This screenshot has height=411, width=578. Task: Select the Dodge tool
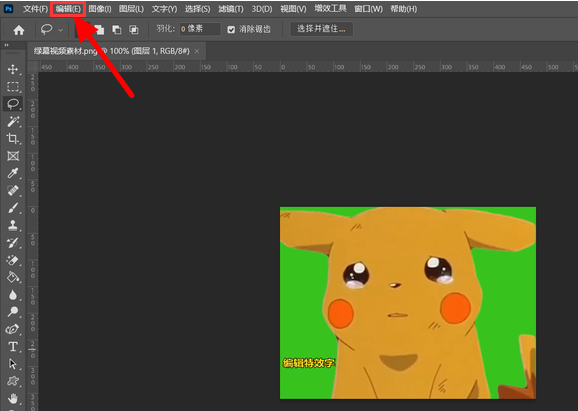click(x=13, y=312)
